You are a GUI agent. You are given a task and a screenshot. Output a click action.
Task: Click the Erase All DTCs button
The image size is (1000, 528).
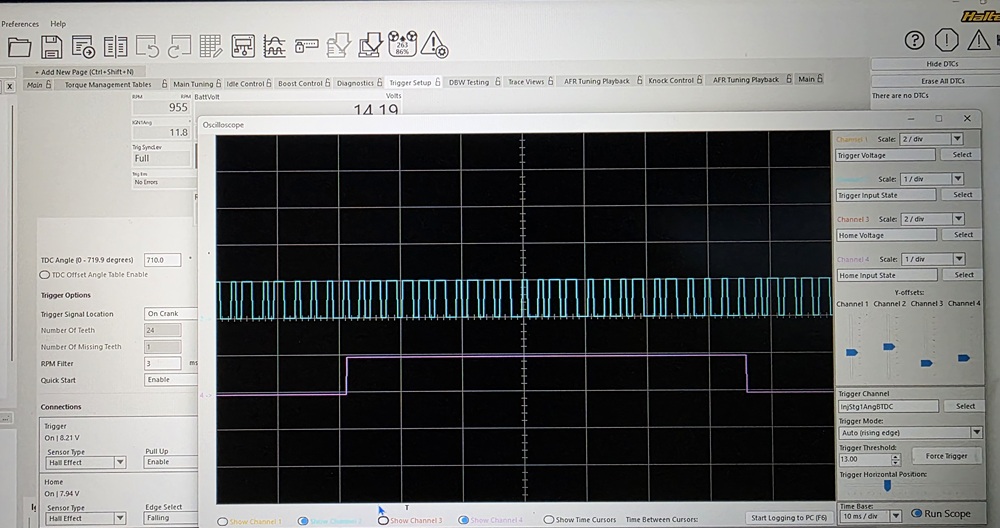pyautogui.click(x=941, y=81)
